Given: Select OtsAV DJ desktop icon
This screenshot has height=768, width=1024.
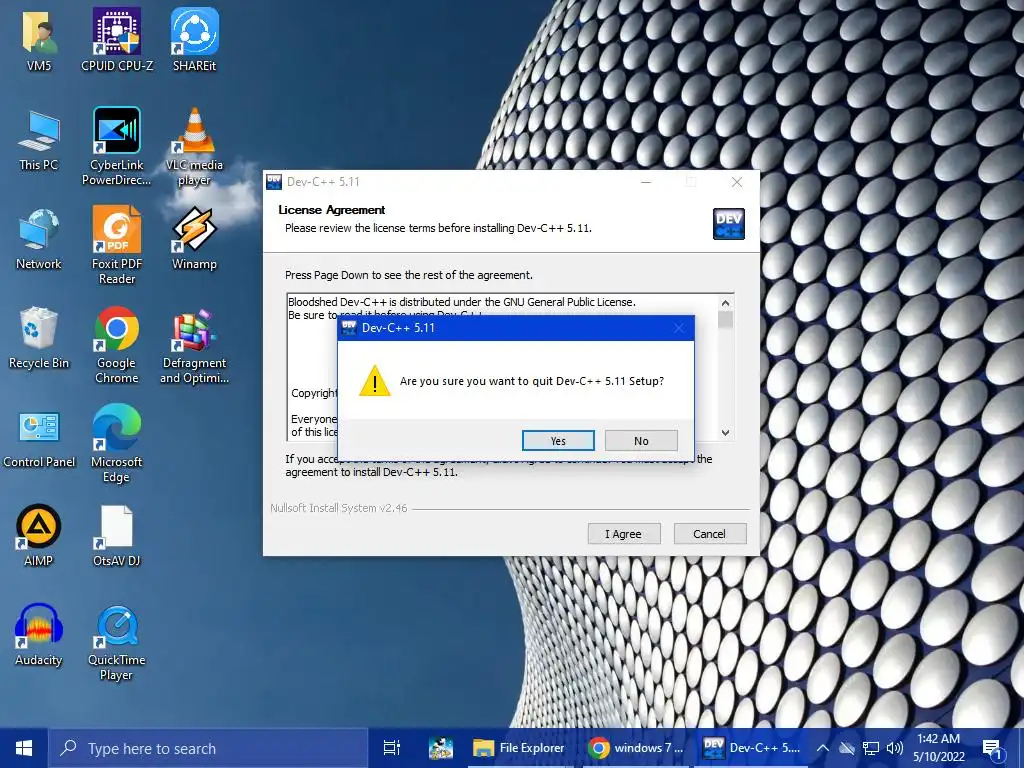Looking at the screenshot, I should pyautogui.click(x=117, y=536).
